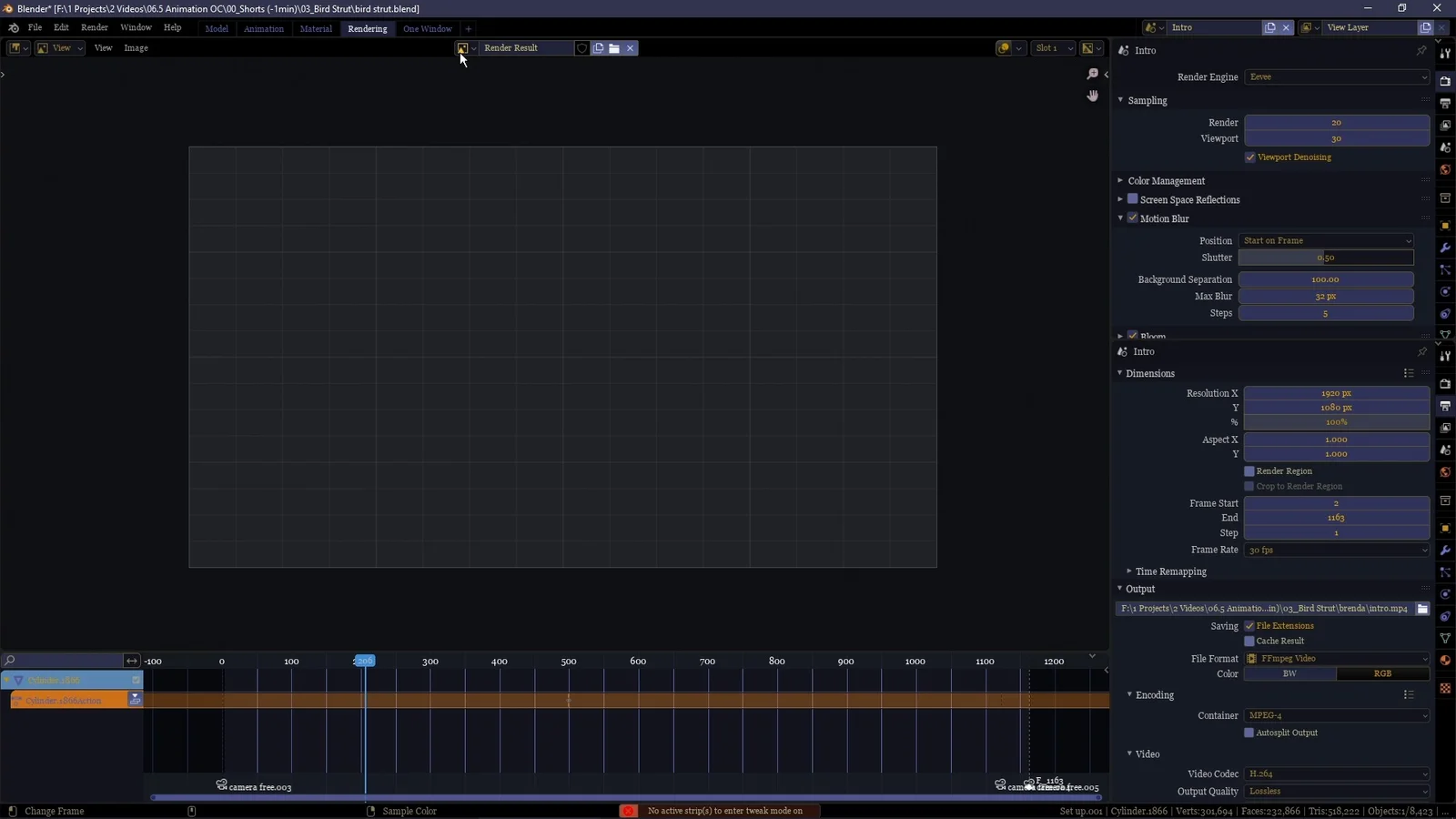
Task: Open the Video Codec dropdown
Action: click(x=1336, y=773)
